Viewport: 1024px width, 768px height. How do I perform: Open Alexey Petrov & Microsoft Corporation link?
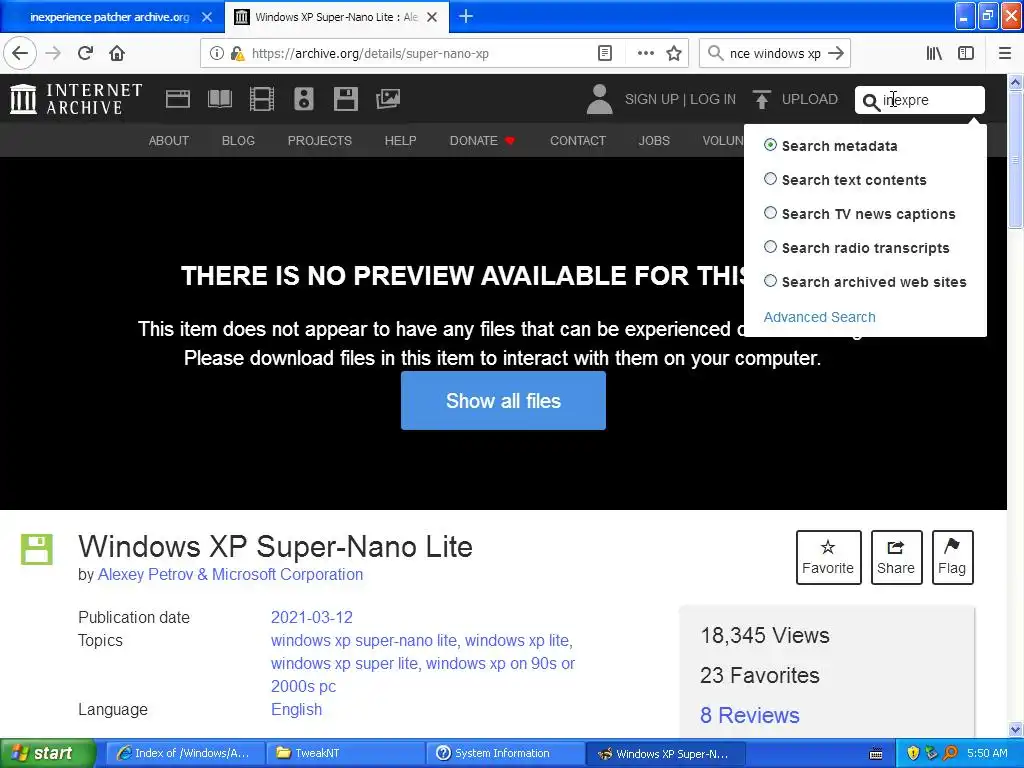tap(230, 575)
